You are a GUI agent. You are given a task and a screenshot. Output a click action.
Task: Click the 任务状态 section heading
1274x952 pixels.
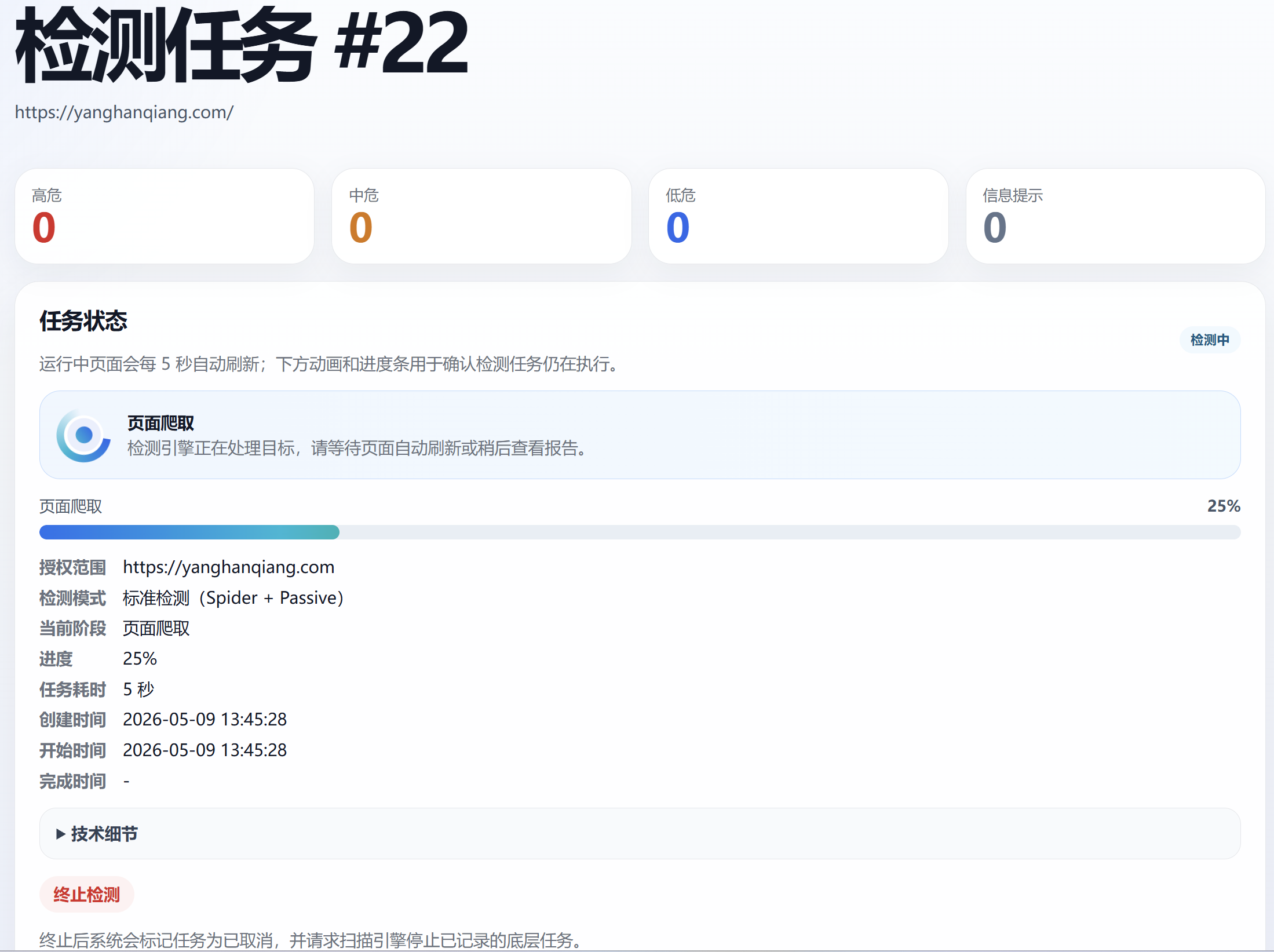tap(83, 320)
